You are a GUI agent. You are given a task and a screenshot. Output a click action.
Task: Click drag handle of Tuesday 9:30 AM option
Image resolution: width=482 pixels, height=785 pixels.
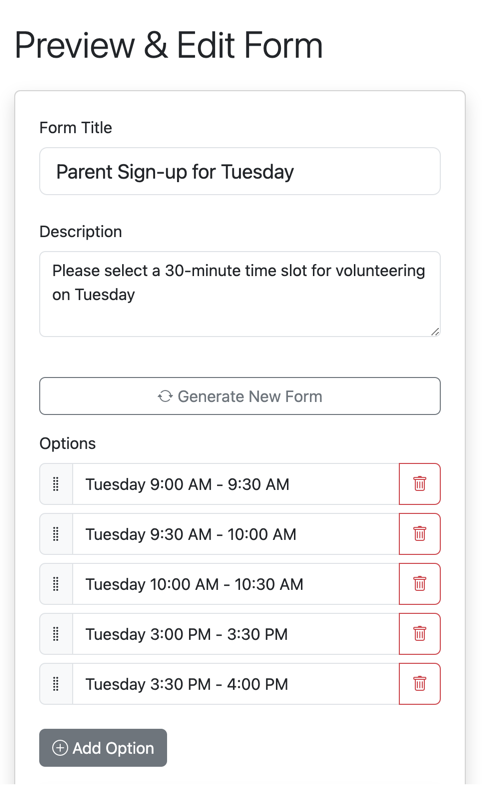point(56,534)
